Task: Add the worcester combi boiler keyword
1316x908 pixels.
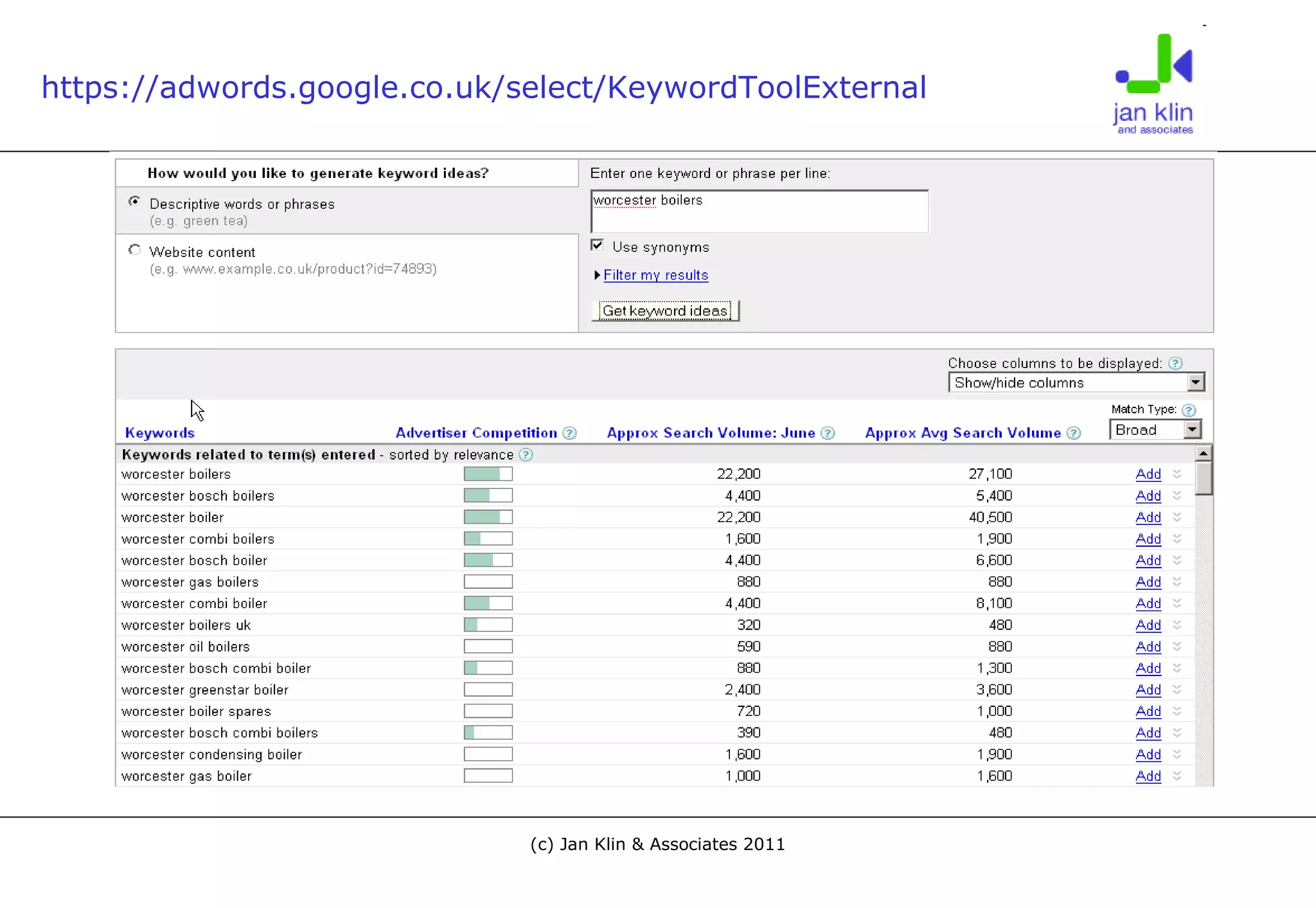Action: click(1148, 603)
